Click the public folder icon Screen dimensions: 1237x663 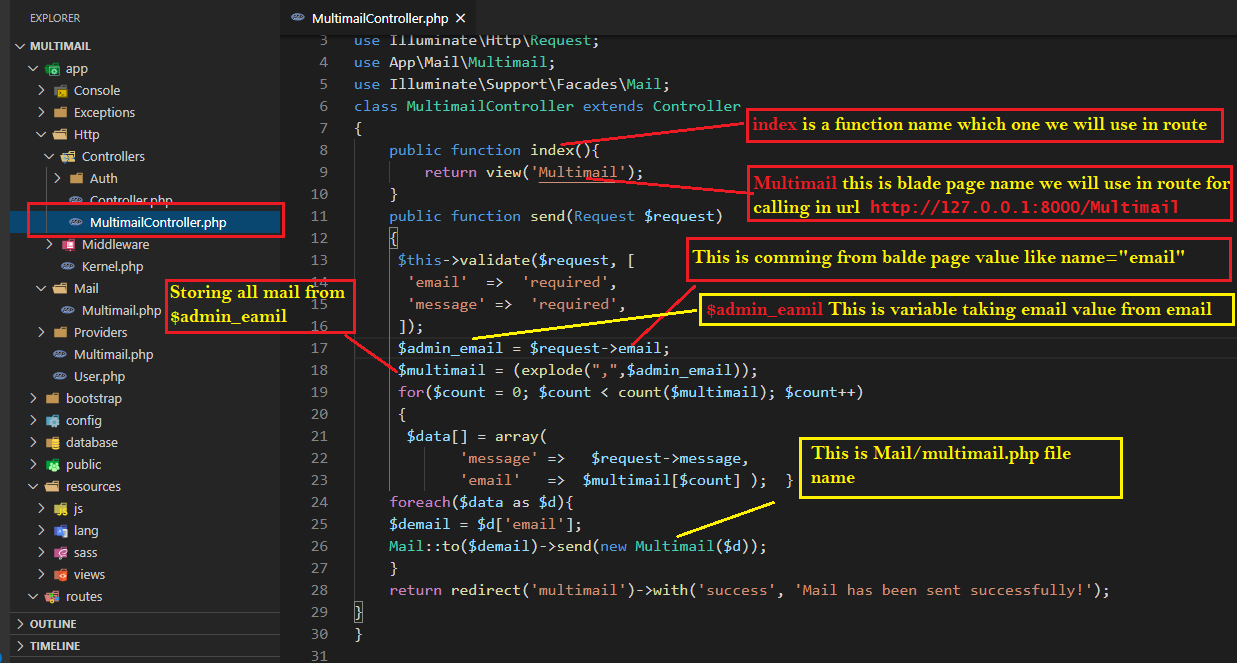(51, 465)
